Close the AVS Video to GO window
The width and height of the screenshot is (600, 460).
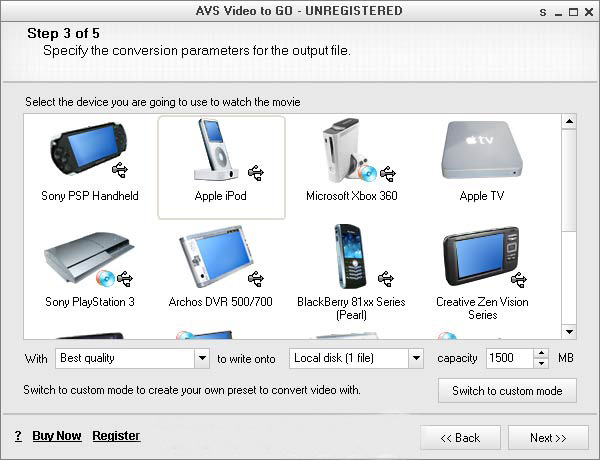(589, 13)
